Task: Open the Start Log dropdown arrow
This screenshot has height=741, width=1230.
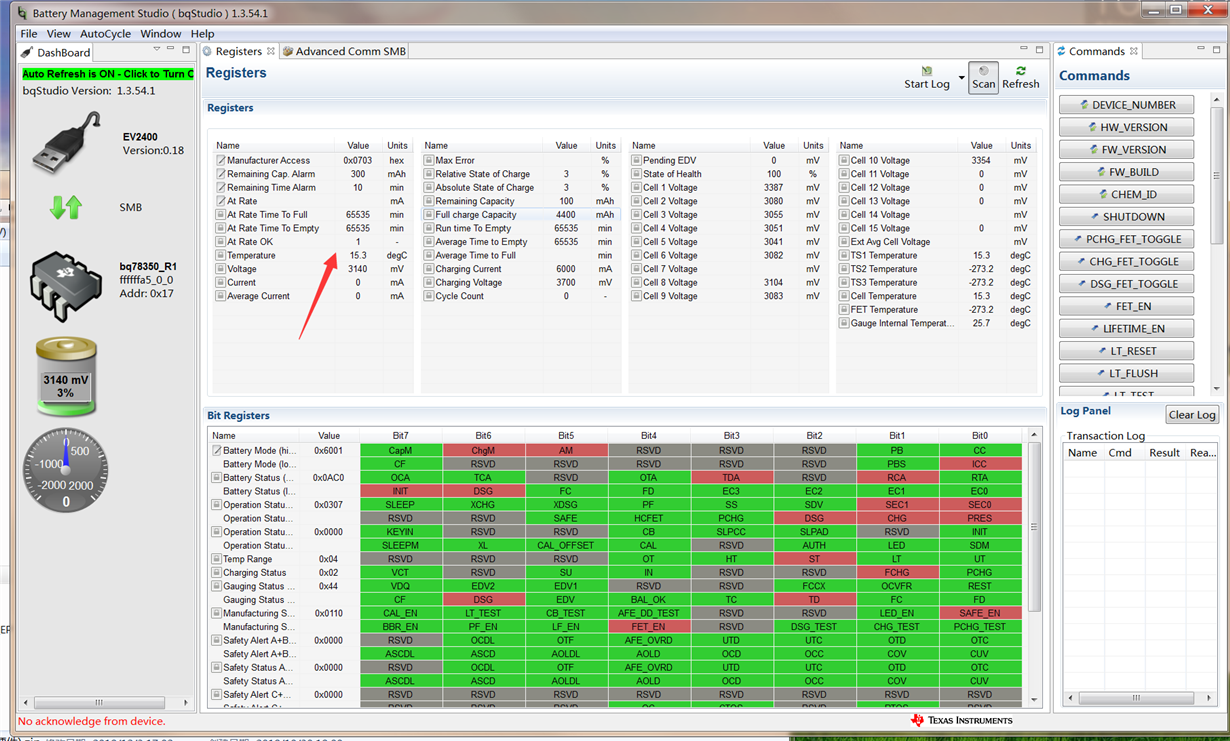Action: [961, 78]
